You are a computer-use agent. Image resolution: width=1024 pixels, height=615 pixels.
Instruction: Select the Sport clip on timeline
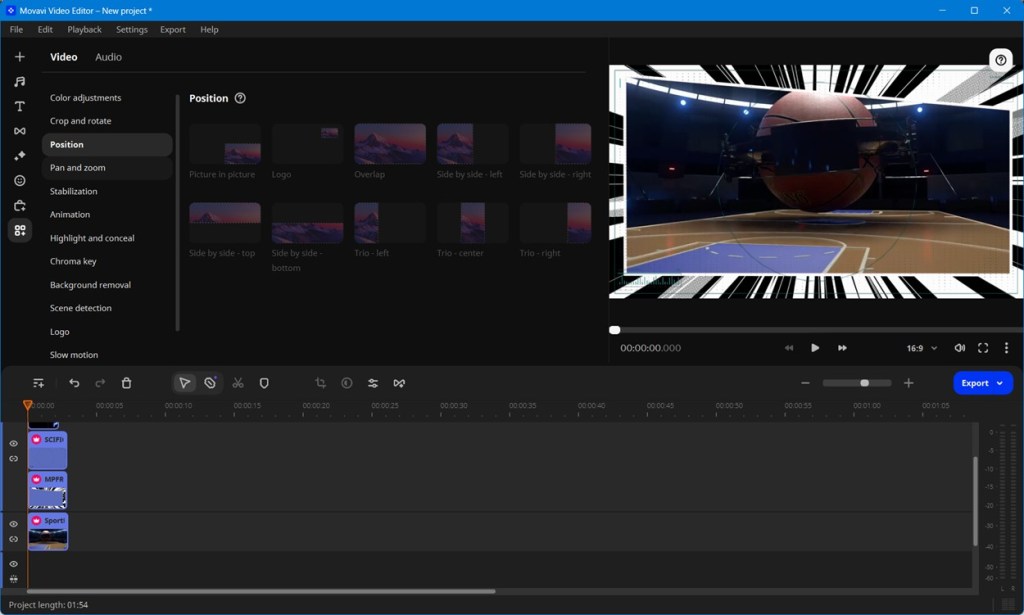point(48,531)
